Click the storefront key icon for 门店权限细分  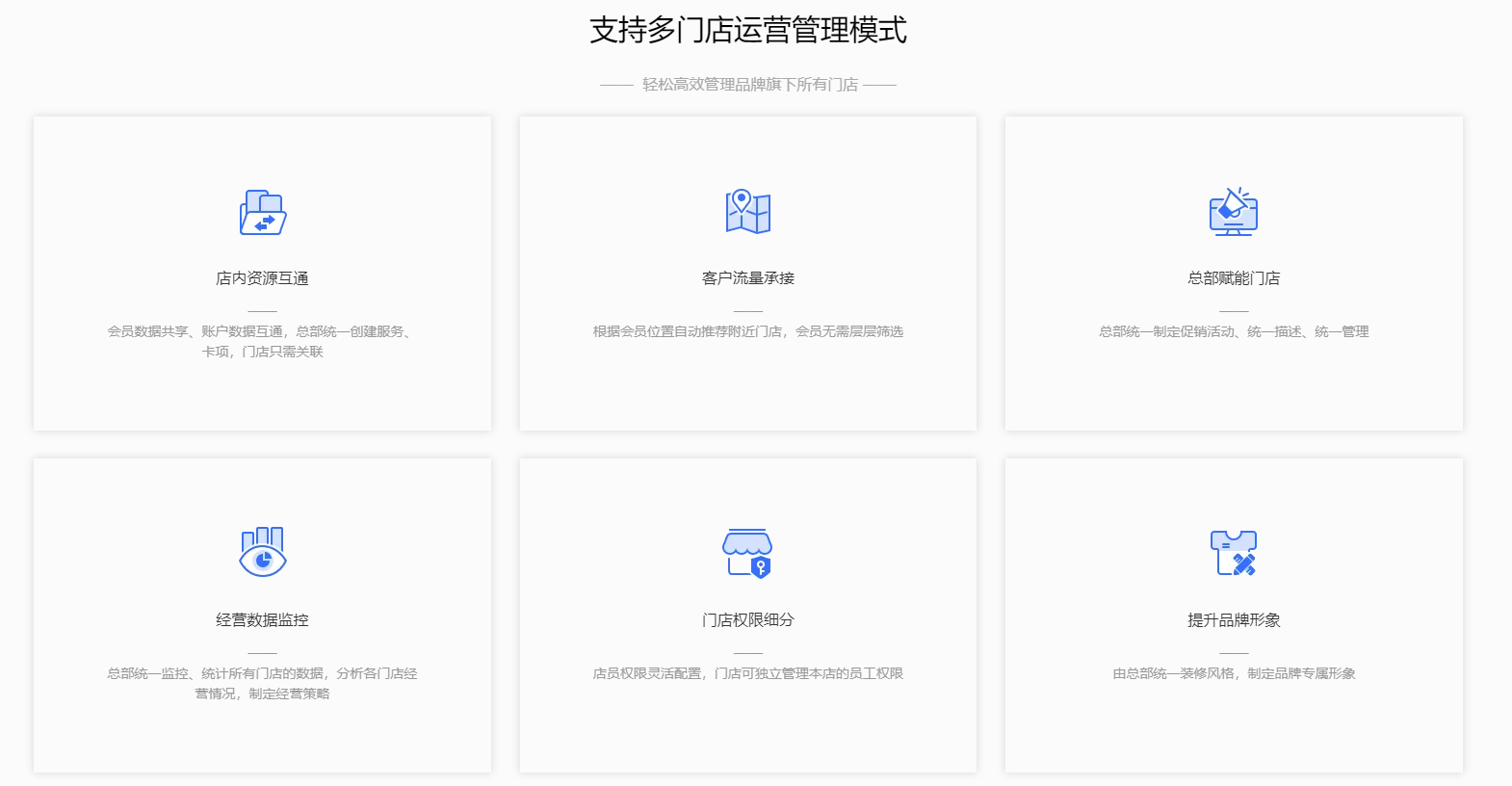[747, 554]
